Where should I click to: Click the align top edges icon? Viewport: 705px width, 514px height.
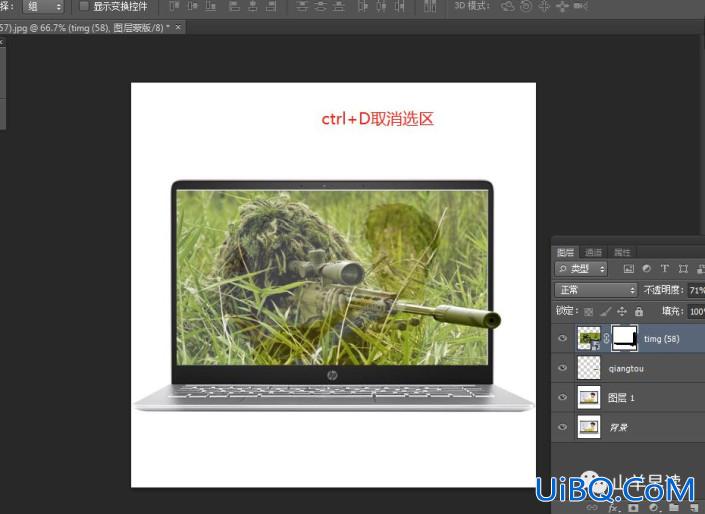(174, 6)
